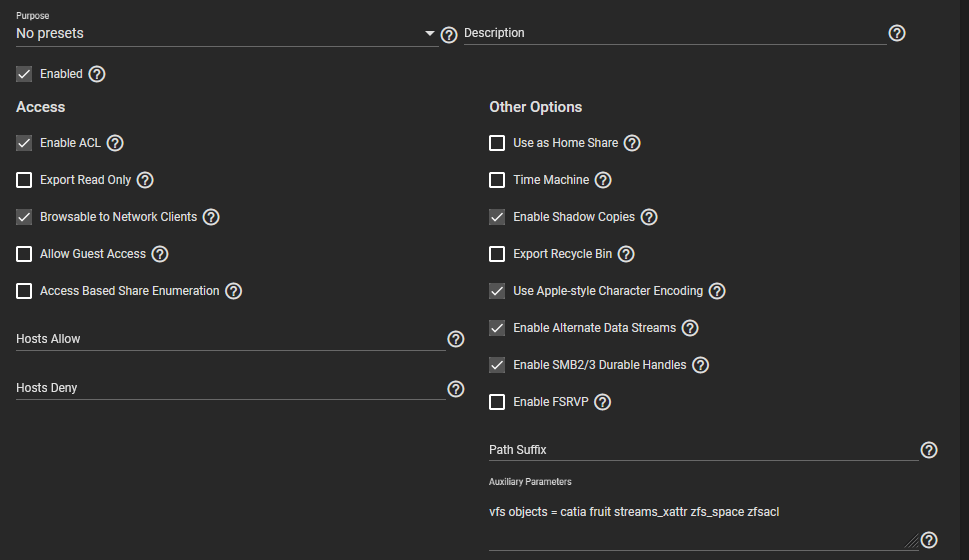Grab the Auxiliary Parameters resize handle
969x560 pixels.
point(912,541)
